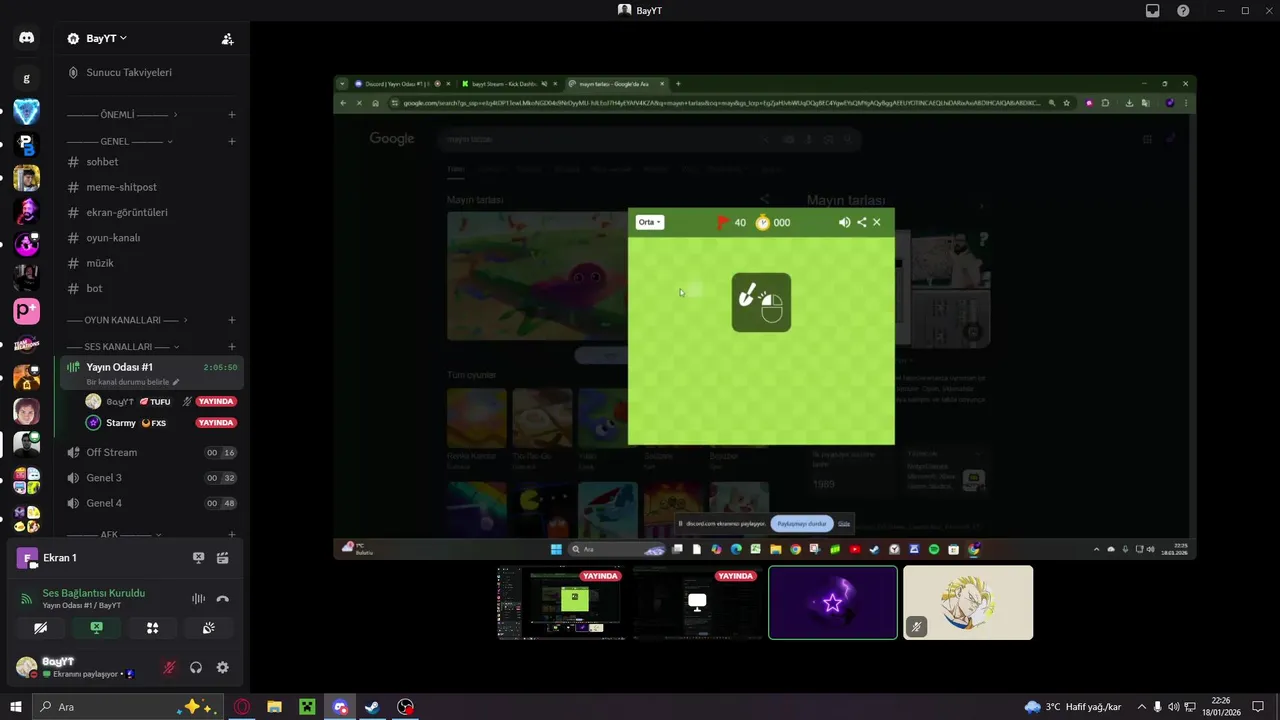This screenshot has width=1280, height=720.
Task: Open weather widget '3°C Hafif yağ./kar'
Action: point(1072,707)
